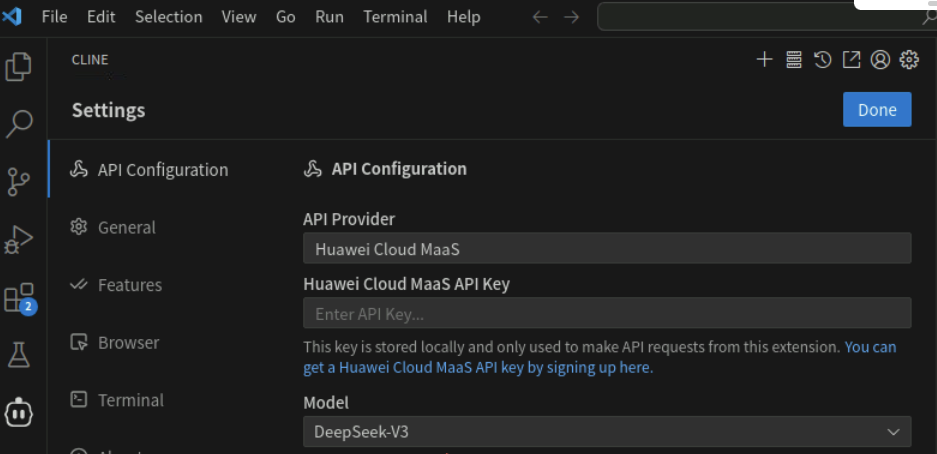
Task: Open Cline task history icon
Action: (822, 60)
